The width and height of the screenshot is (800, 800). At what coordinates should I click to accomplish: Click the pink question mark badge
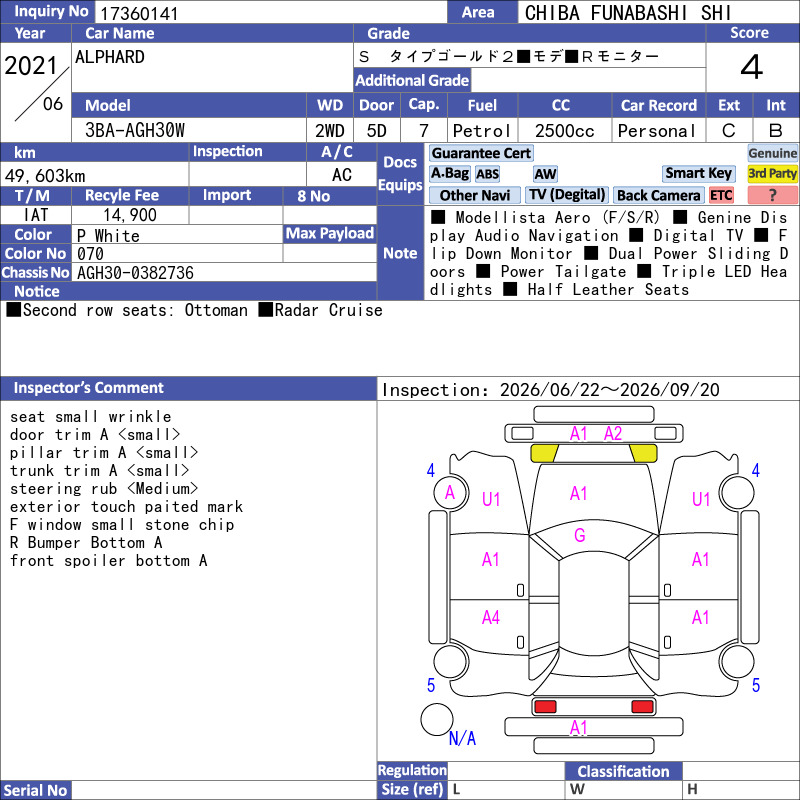coord(772,195)
